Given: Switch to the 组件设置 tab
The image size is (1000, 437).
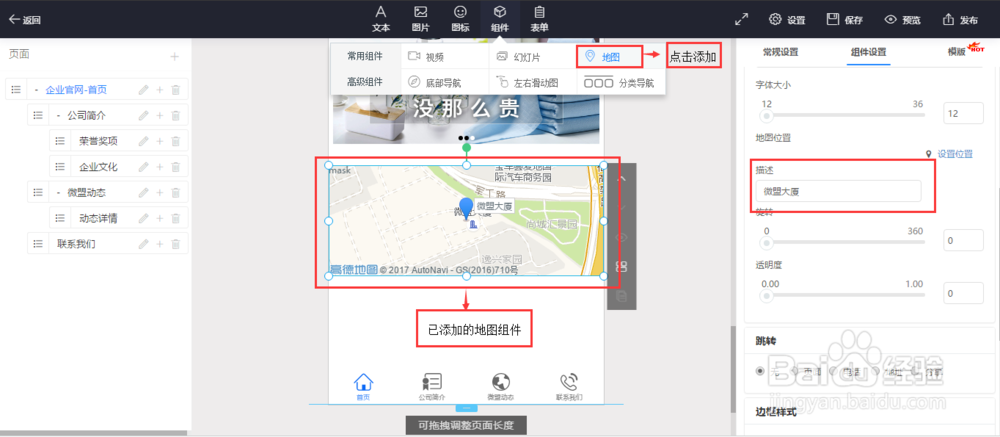Looking at the screenshot, I should pyautogui.click(x=868, y=52).
